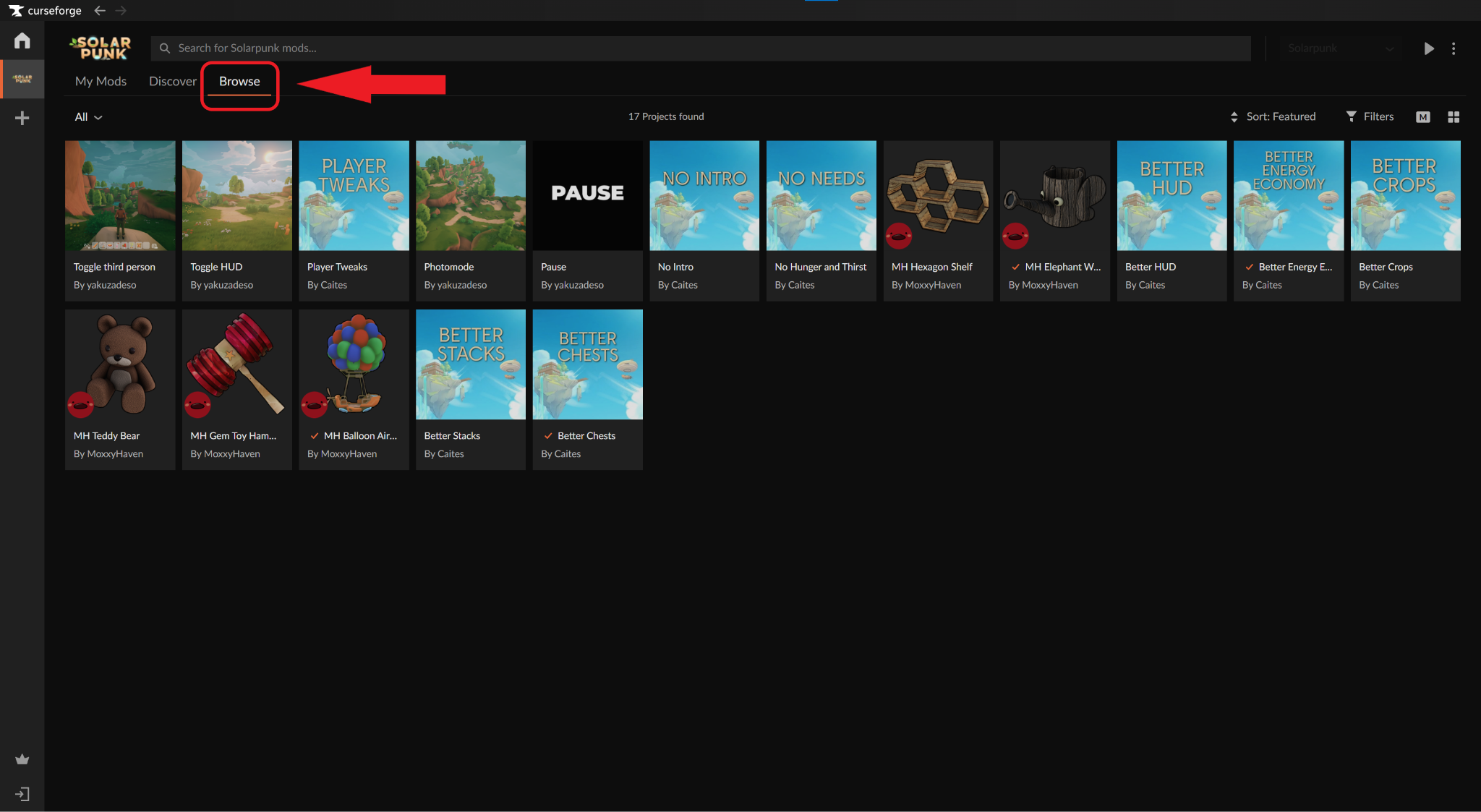
Task: Add a new game with plus icon
Action: click(22, 118)
